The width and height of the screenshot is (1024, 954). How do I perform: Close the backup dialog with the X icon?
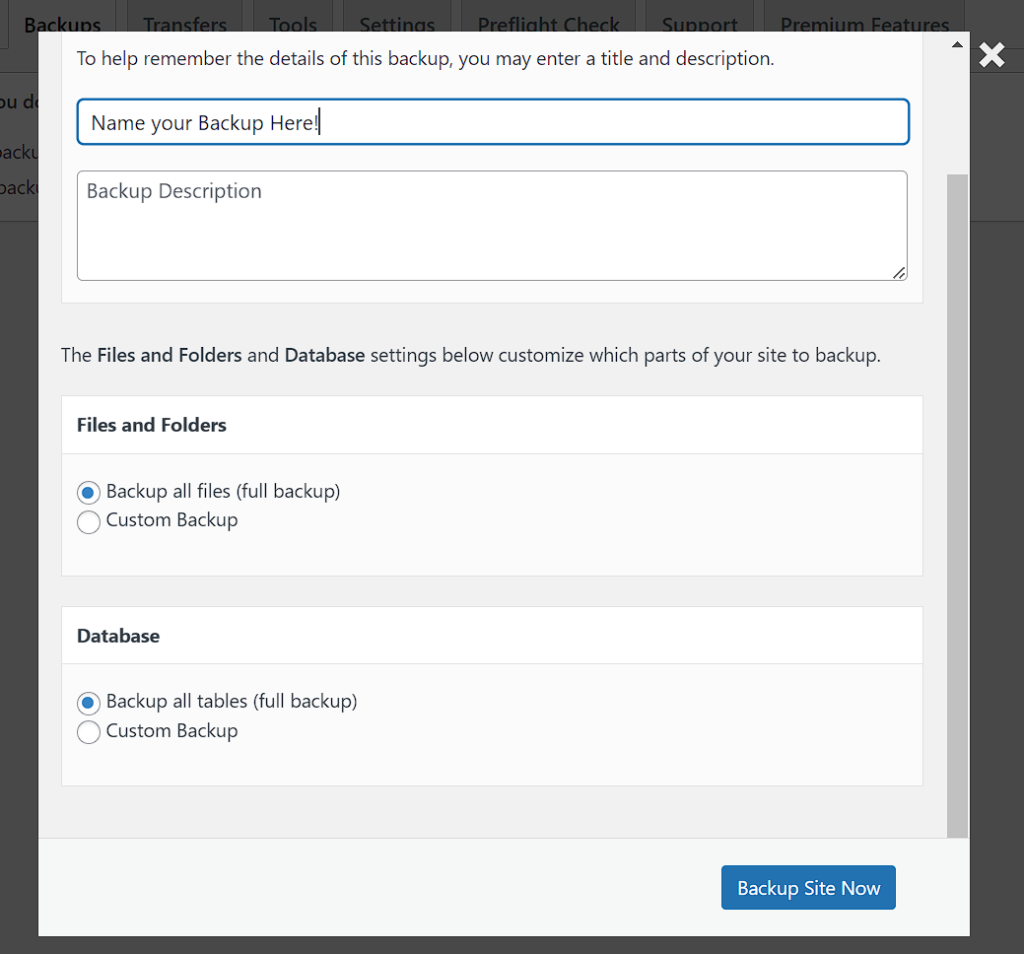click(991, 55)
